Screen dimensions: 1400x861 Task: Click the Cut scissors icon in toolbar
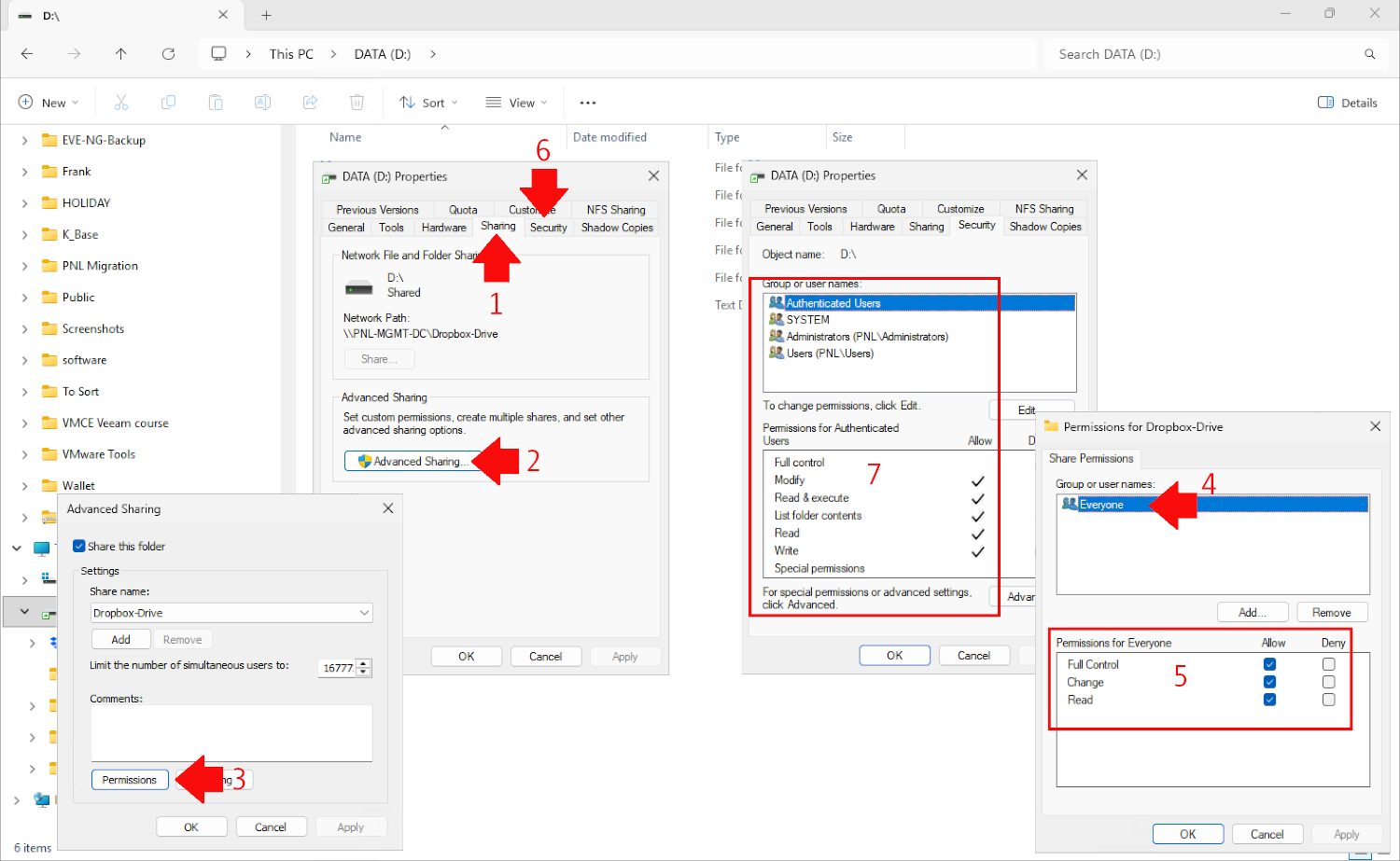[121, 103]
